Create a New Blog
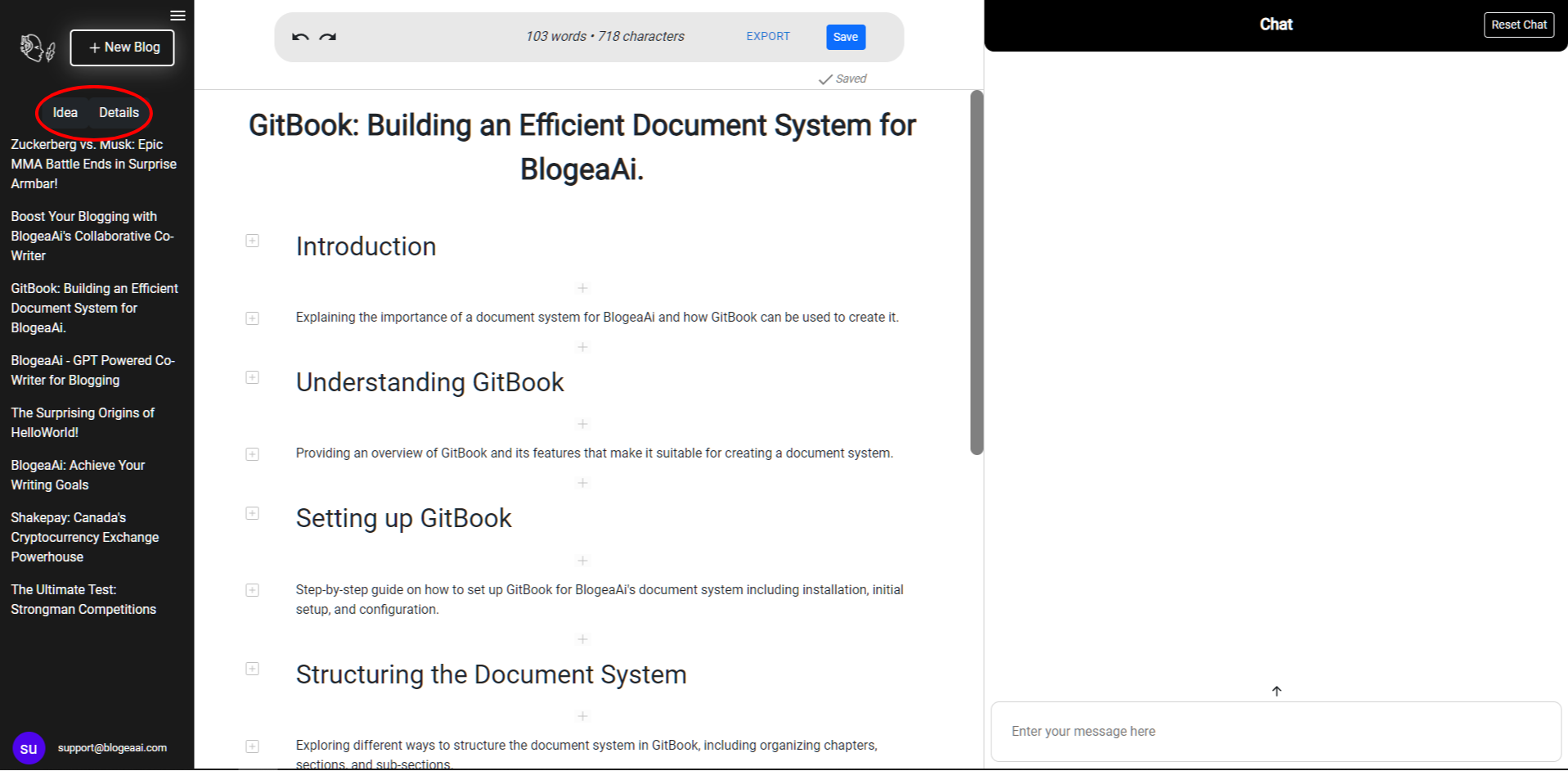Viewport: 1568px width, 771px height. pos(123,47)
